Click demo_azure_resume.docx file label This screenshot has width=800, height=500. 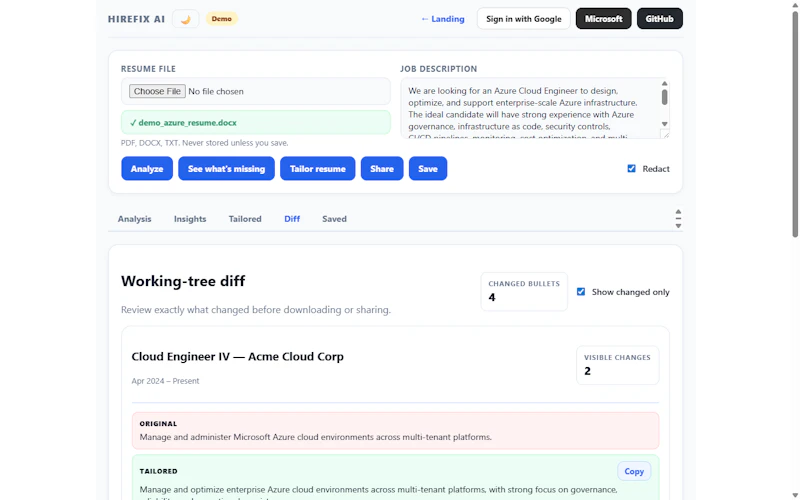(x=256, y=122)
